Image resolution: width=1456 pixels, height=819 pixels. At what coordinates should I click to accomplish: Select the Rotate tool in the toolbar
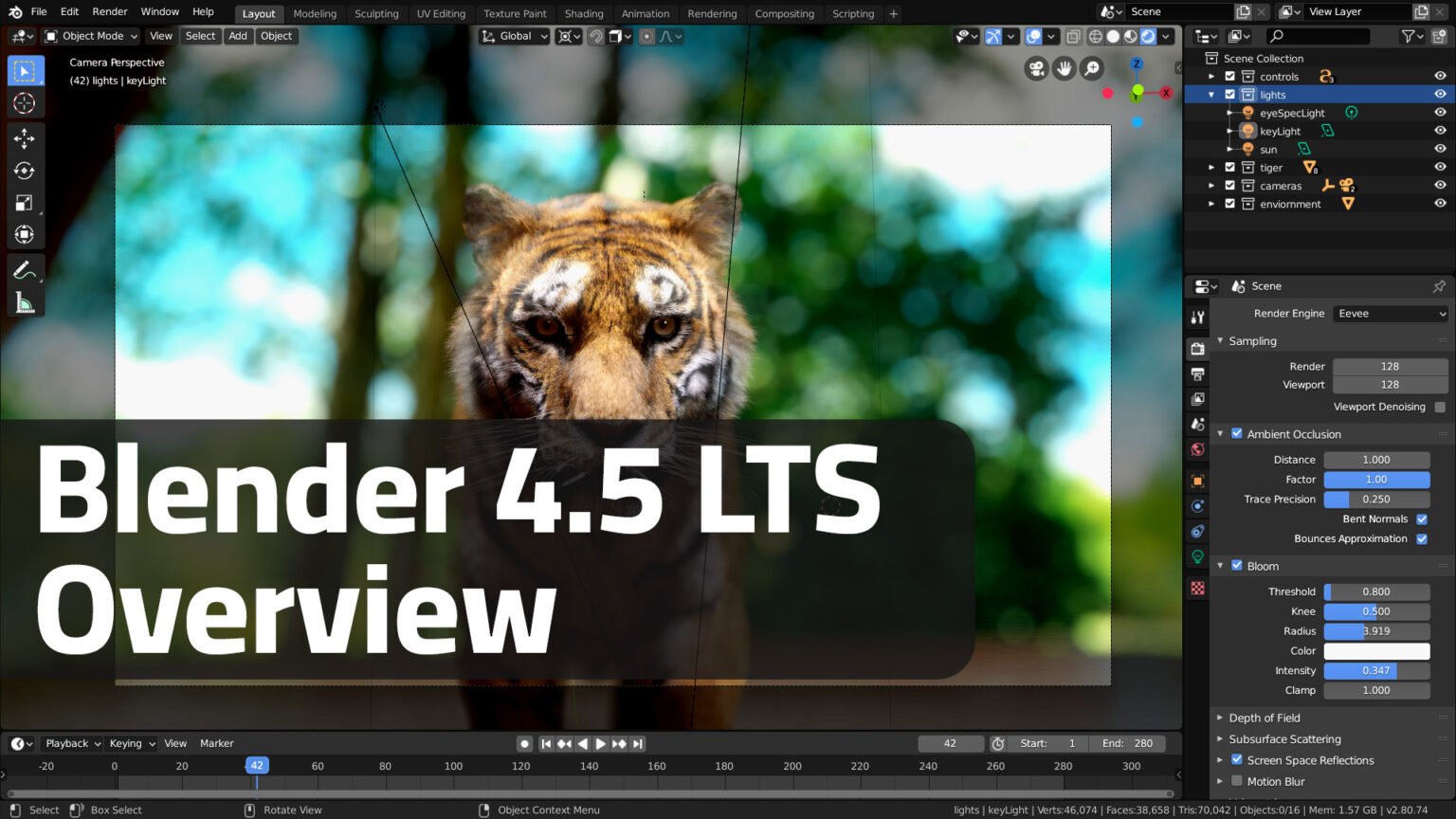tap(26, 171)
